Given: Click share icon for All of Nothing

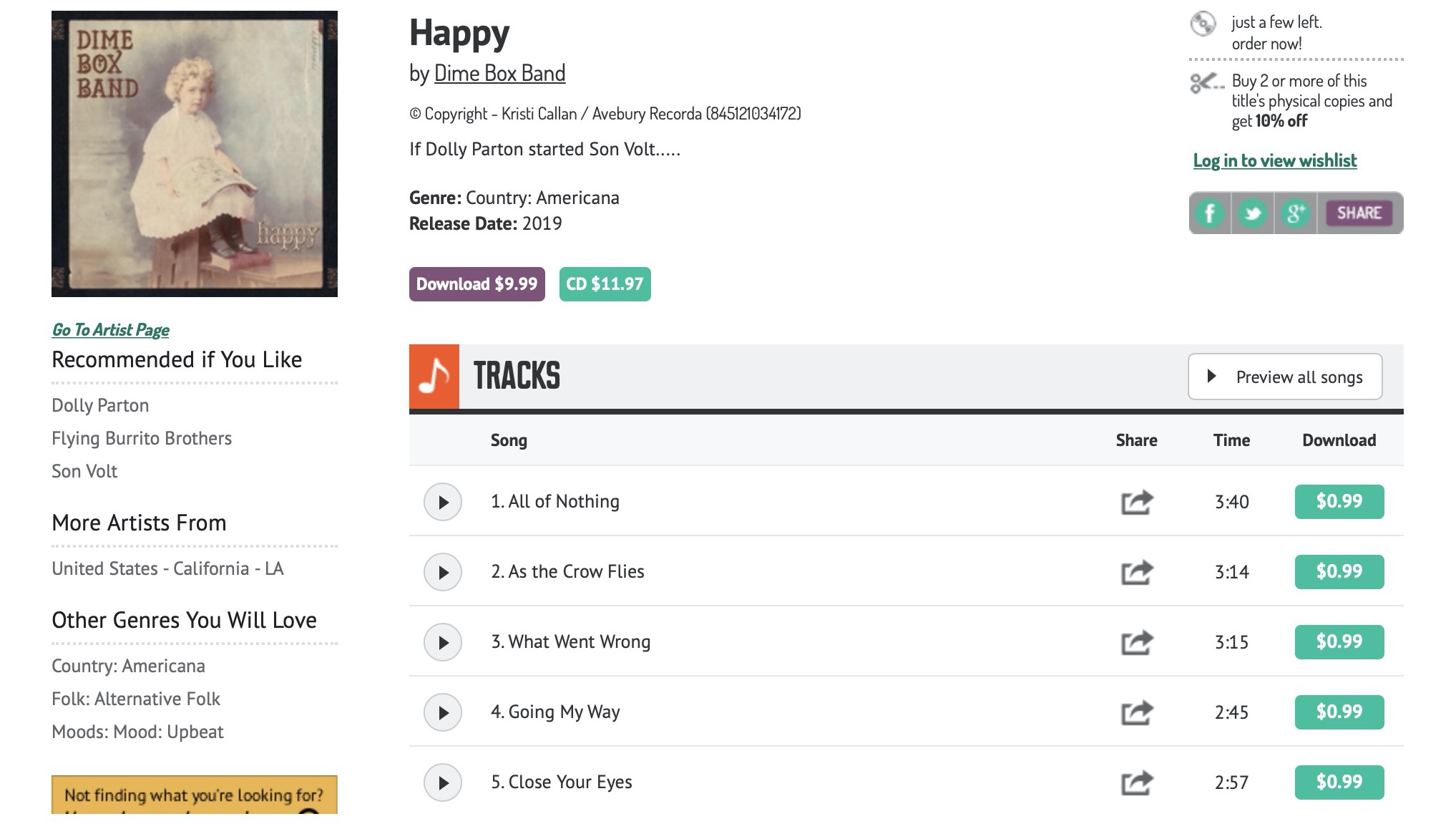Looking at the screenshot, I should [1136, 502].
